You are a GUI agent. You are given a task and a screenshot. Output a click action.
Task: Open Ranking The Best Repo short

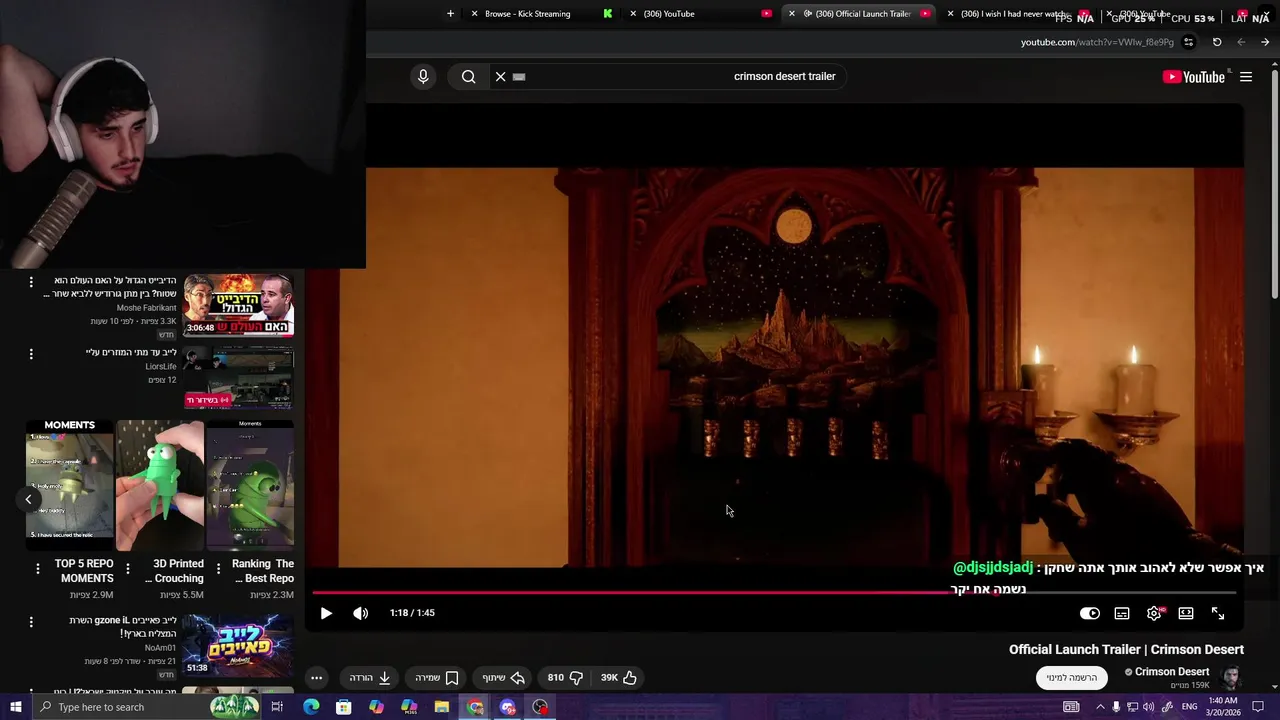click(250, 485)
